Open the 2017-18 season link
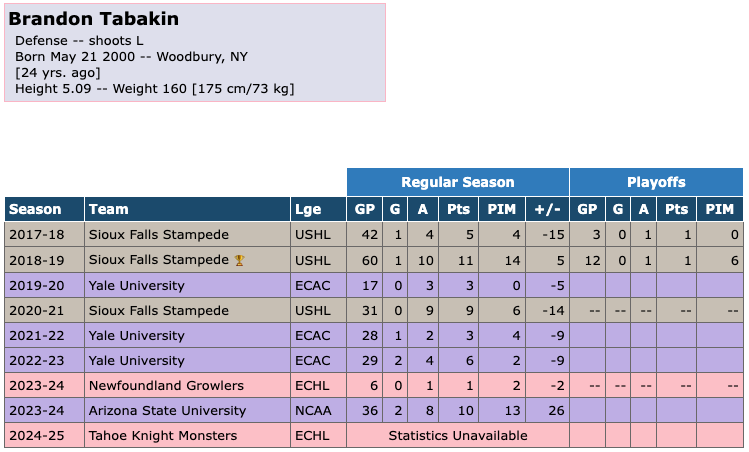 coord(35,235)
